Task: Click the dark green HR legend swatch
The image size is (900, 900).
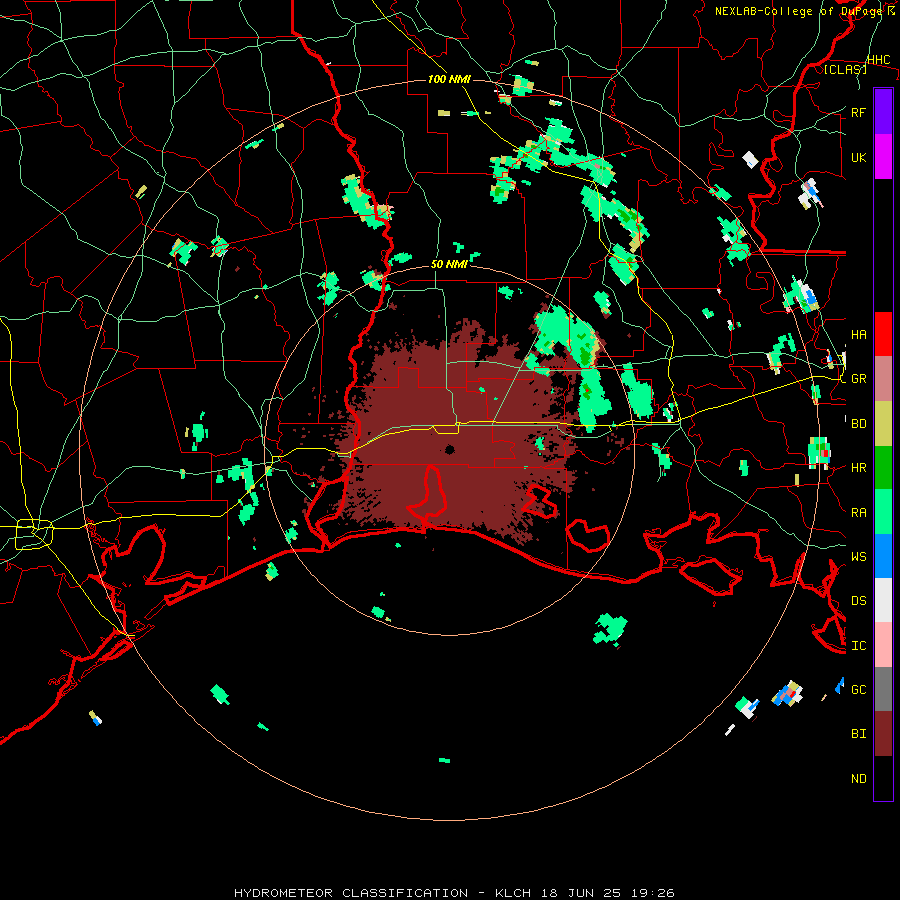Action: [883, 467]
